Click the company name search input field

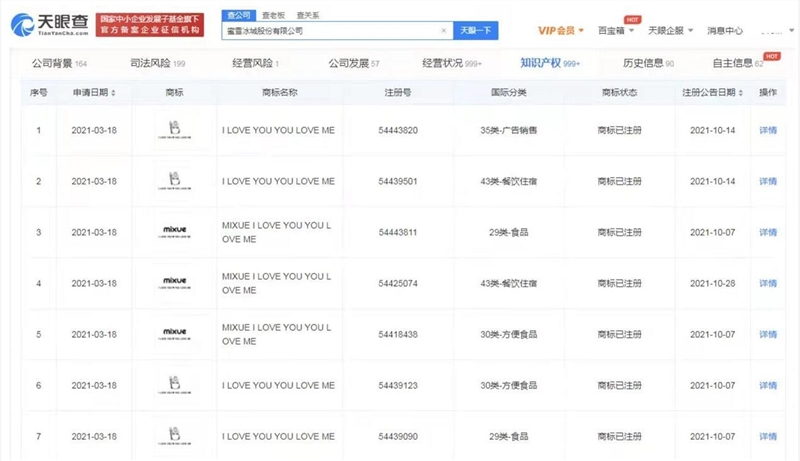click(330, 31)
